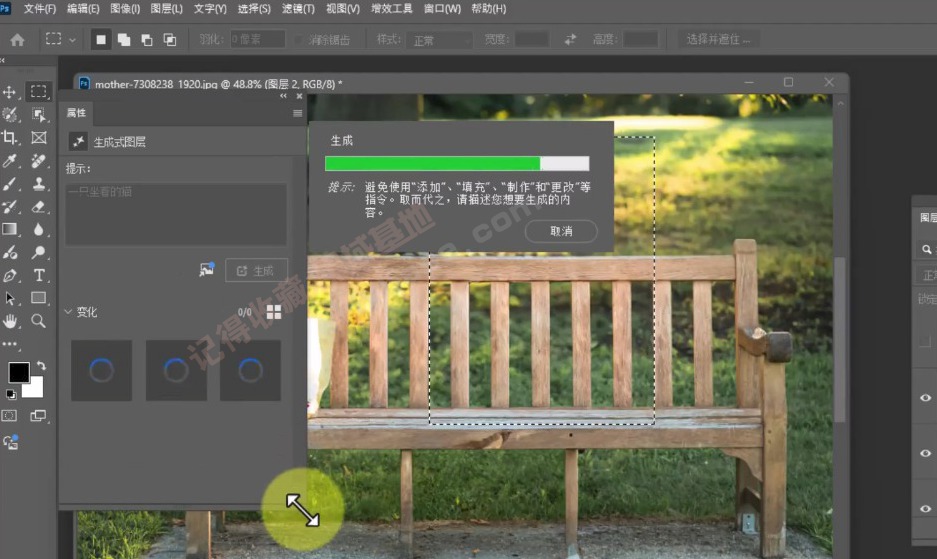937x559 pixels.
Task: Choose Intersect with Selection mode
Action: (x=170, y=40)
